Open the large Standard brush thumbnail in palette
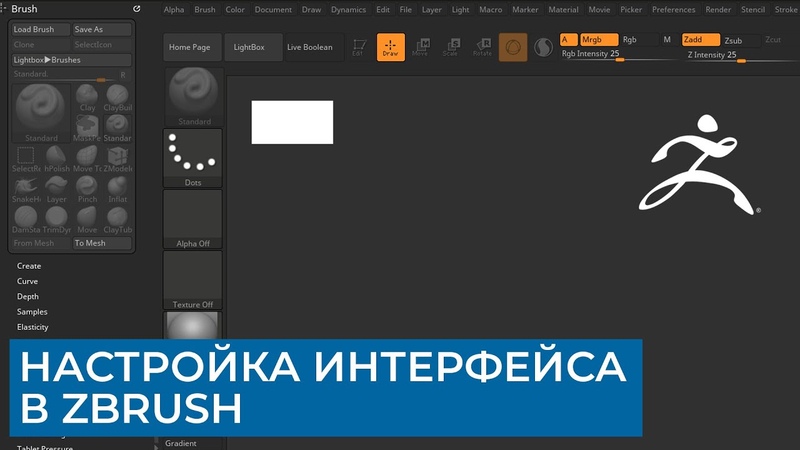 [41, 113]
